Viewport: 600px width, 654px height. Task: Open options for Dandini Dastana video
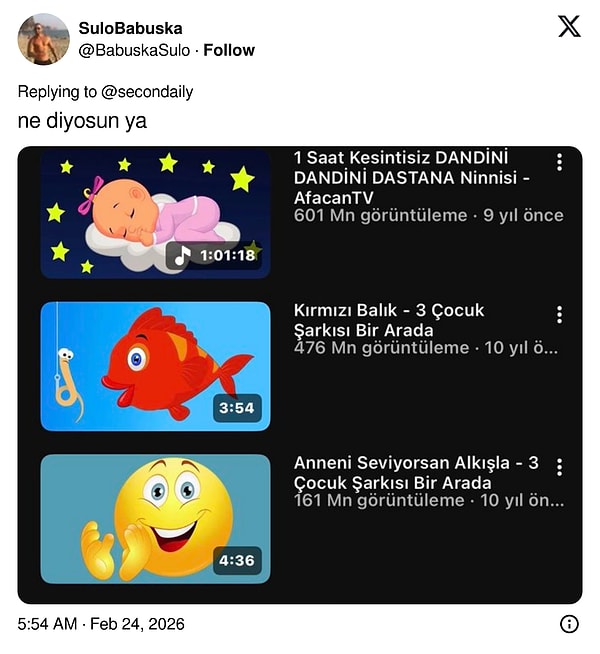pyautogui.click(x=559, y=162)
